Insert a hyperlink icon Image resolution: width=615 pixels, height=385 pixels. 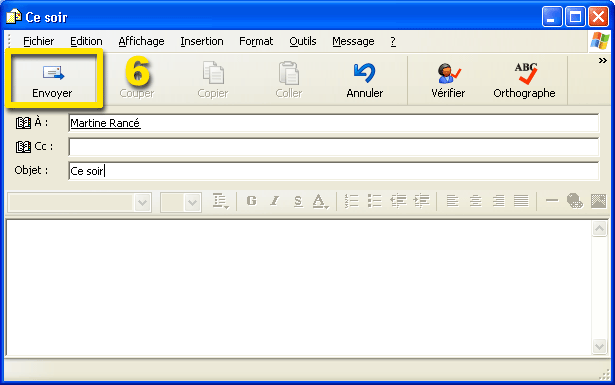tap(575, 201)
